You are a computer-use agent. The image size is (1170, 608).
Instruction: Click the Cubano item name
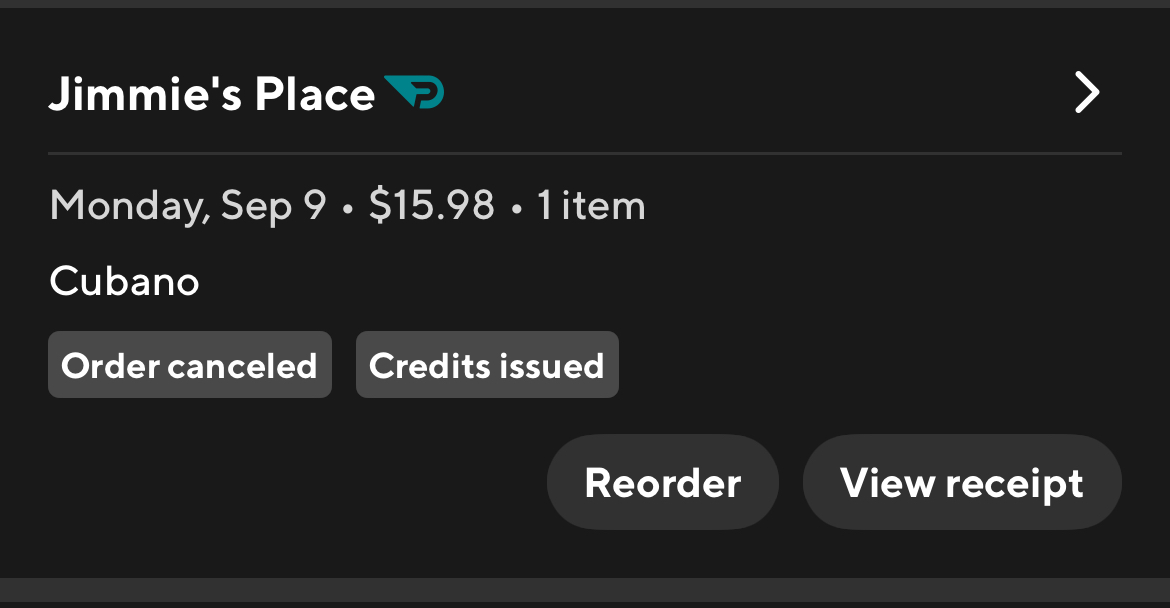(124, 282)
